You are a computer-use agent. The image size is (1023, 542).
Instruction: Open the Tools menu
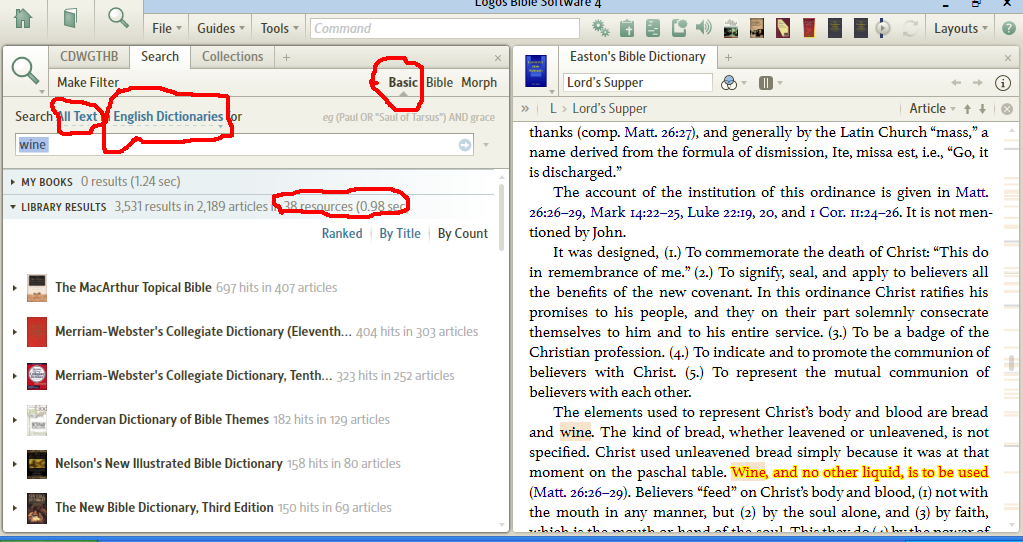[279, 29]
